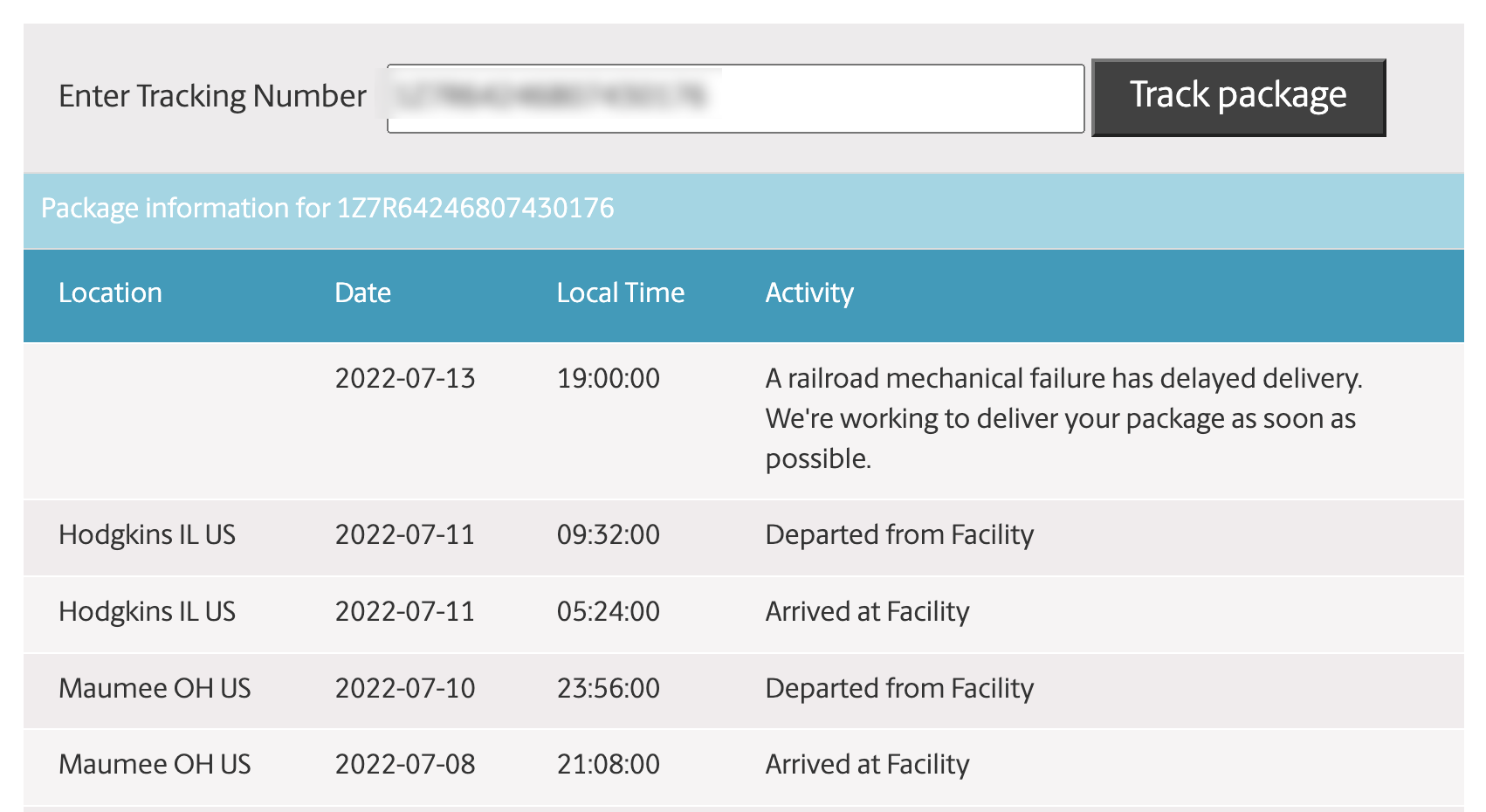Select the 21:08:00 local time entry

[608, 765]
